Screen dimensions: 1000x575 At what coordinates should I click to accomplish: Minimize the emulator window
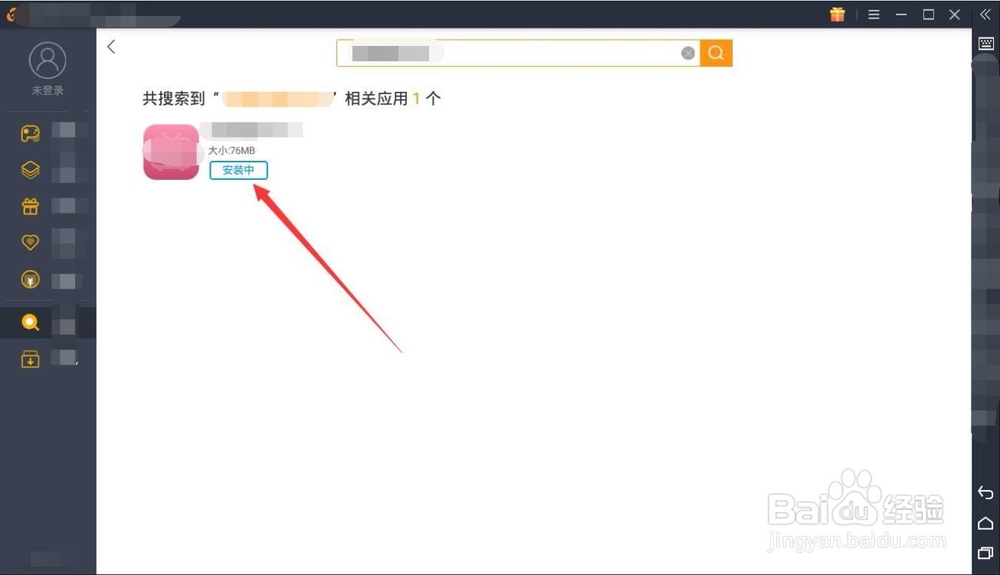[x=901, y=14]
